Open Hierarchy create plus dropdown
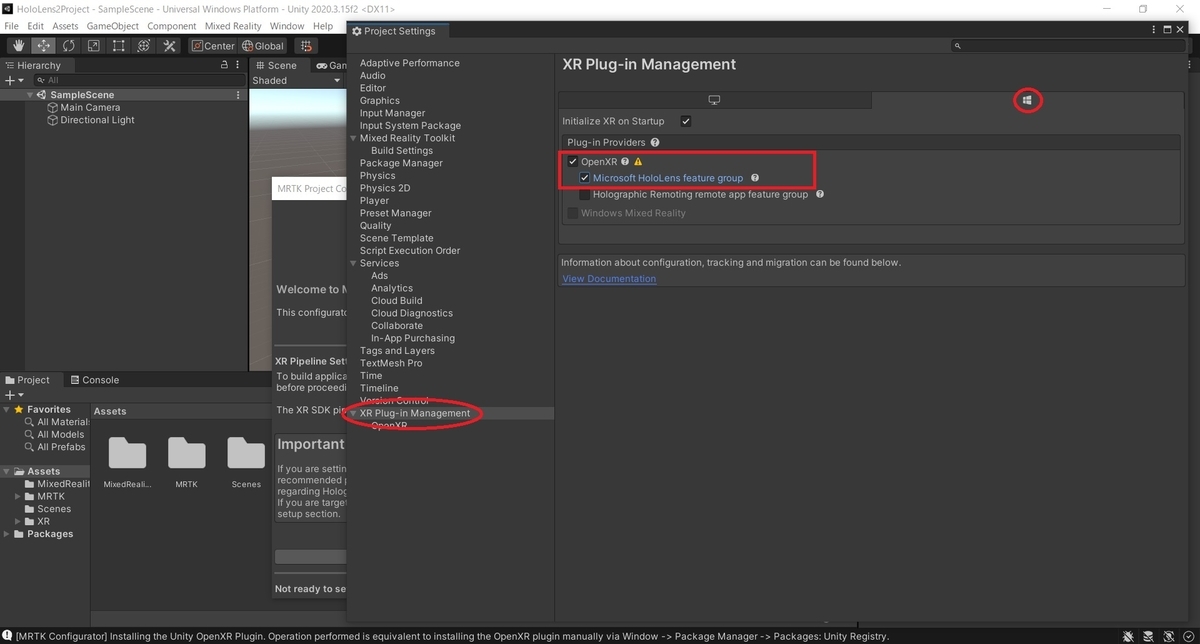 [x=14, y=80]
